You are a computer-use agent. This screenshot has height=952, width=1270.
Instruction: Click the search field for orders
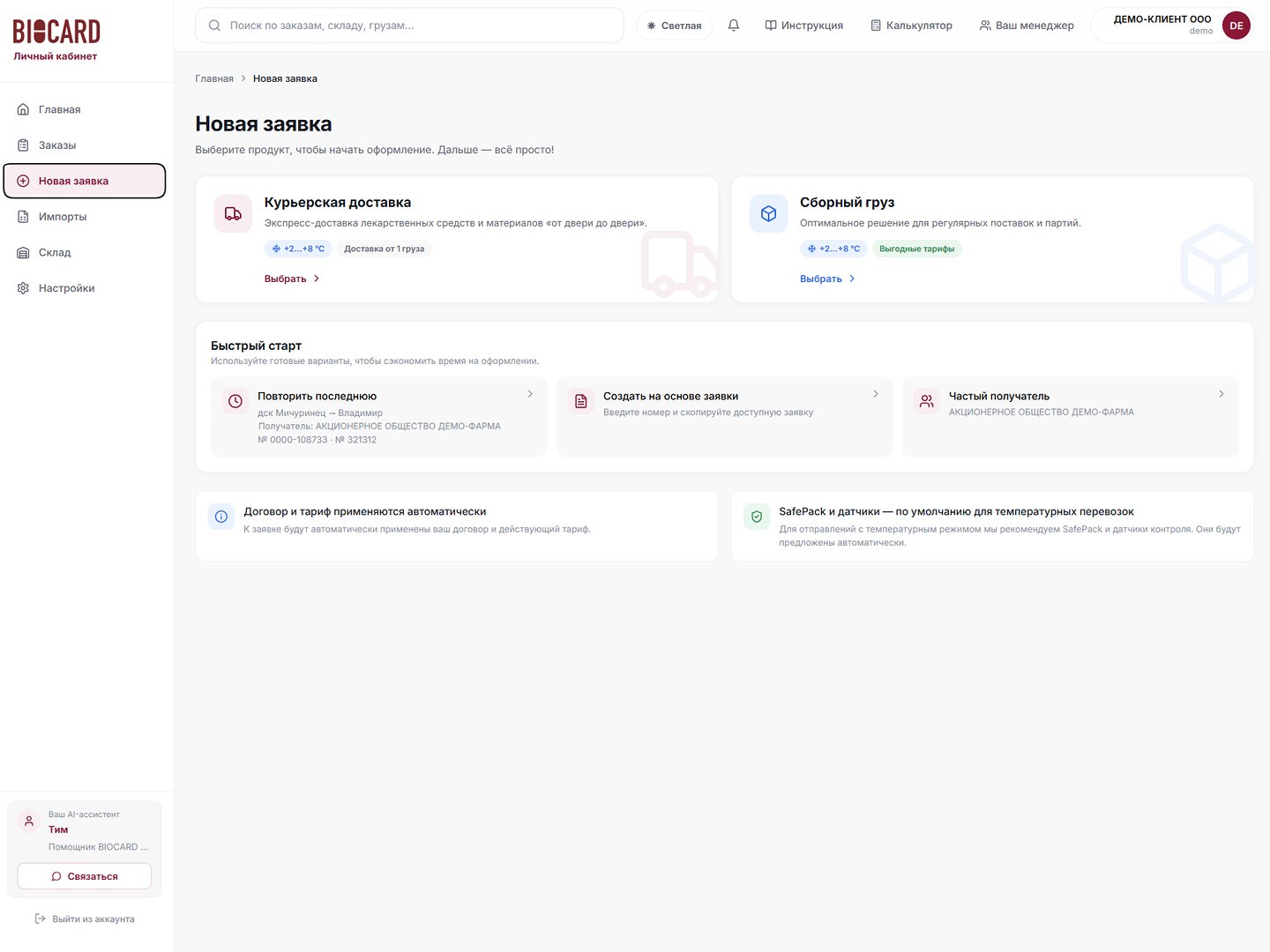pyautogui.click(x=409, y=26)
